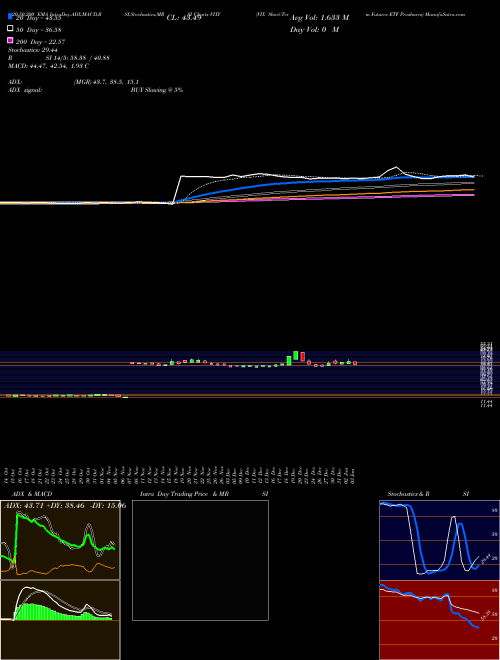Screen dimensions: 500x660
Task: Click the 'Intra Day Trading Price & MR' title
Action: [184, 494]
